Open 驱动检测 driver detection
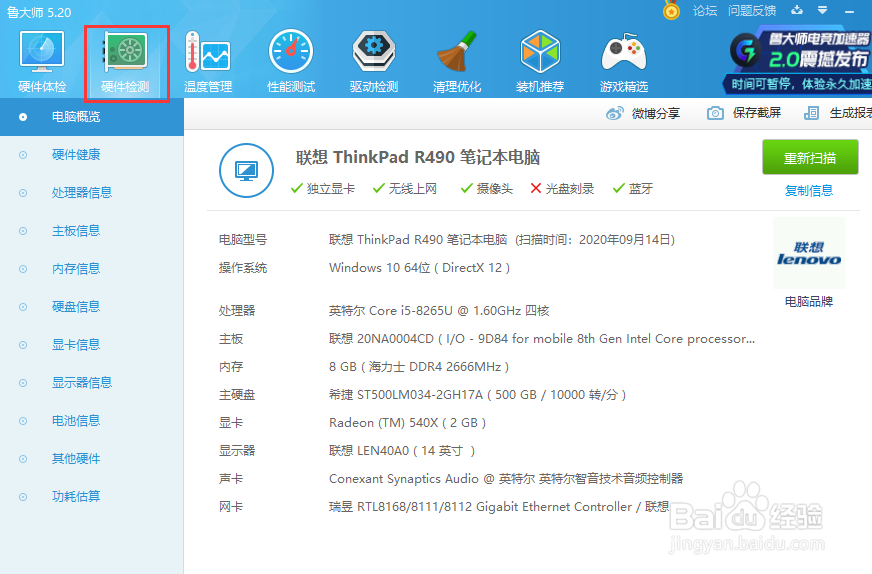The width and height of the screenshot is (872, 574). click(374, 61)
